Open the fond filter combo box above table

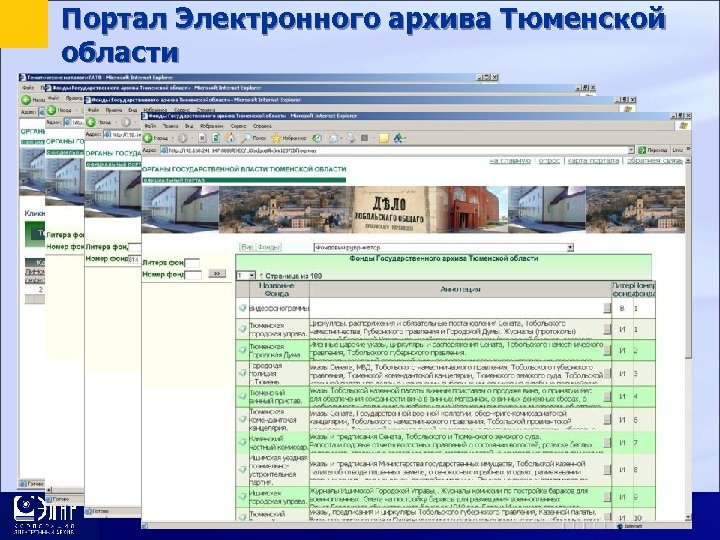(444, 248)
